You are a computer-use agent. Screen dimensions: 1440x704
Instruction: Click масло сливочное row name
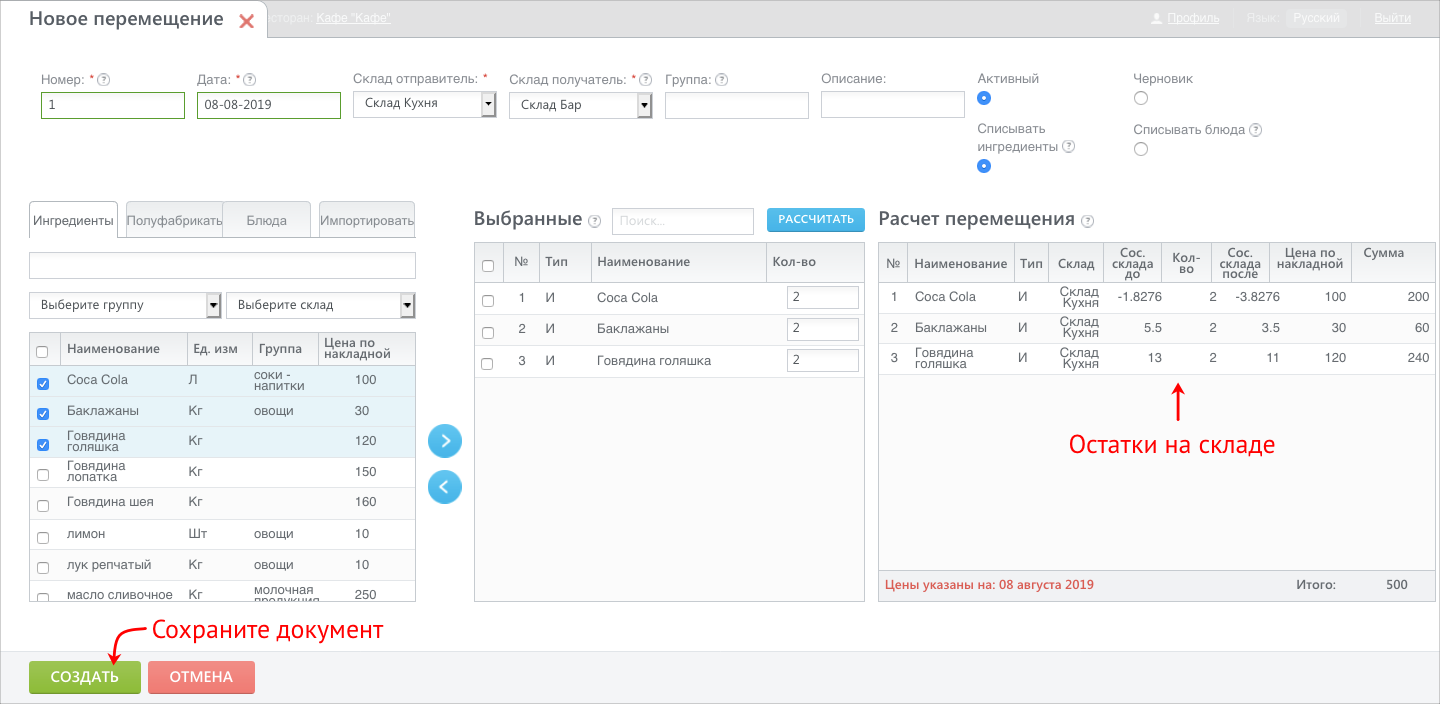coord(120,594)
